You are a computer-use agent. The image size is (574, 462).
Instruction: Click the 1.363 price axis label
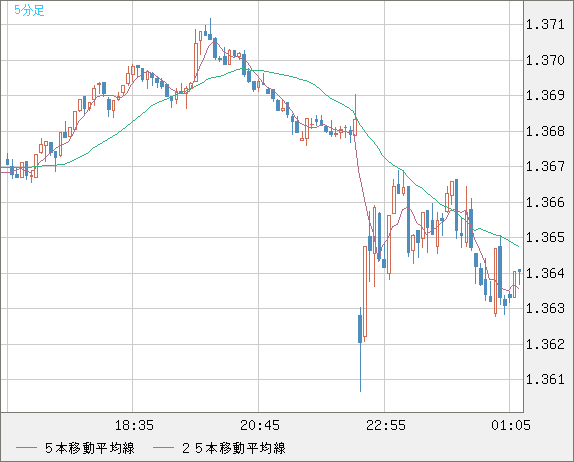pos(545,309)
